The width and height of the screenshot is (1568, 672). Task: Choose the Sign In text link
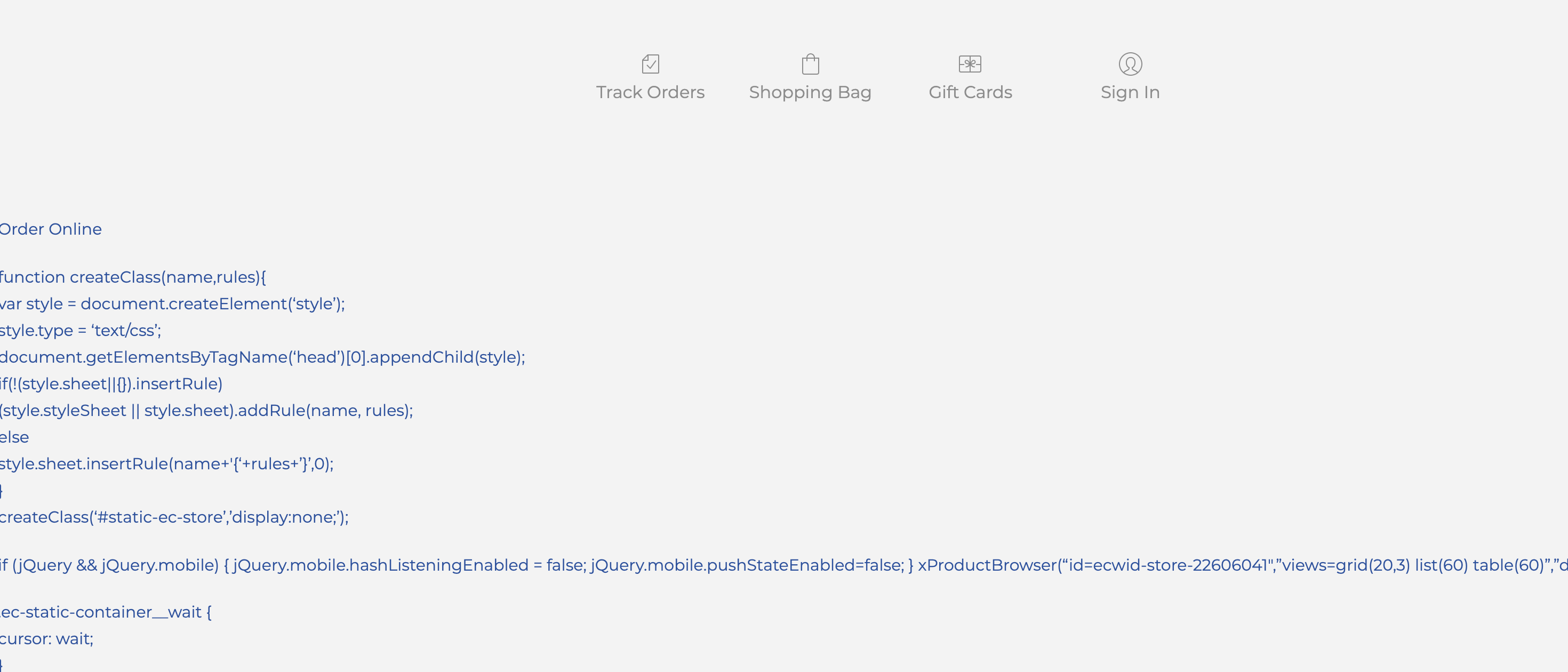pos(1130,92)
